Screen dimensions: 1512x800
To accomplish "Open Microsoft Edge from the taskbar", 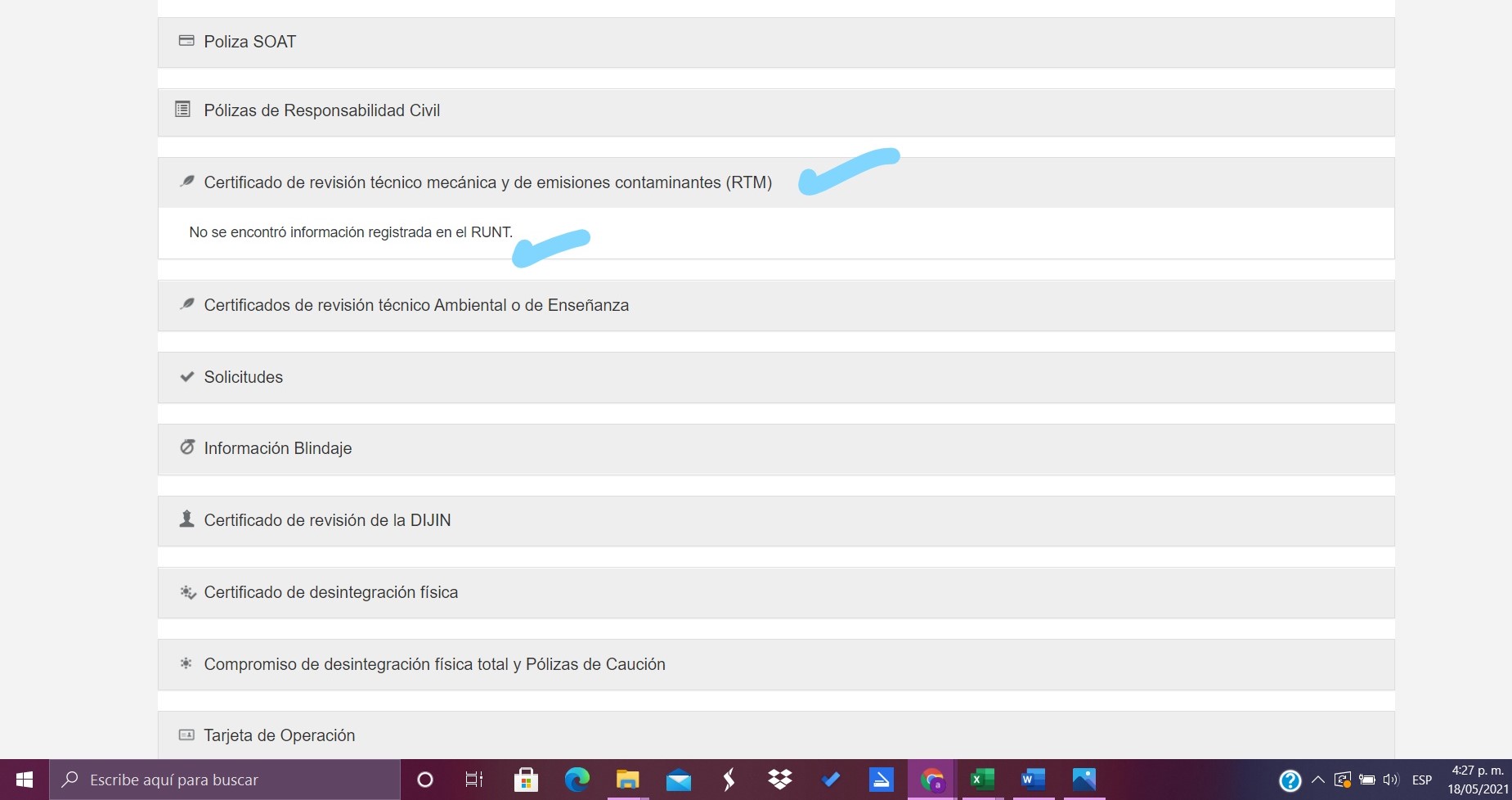I will (x=577, y=780).
